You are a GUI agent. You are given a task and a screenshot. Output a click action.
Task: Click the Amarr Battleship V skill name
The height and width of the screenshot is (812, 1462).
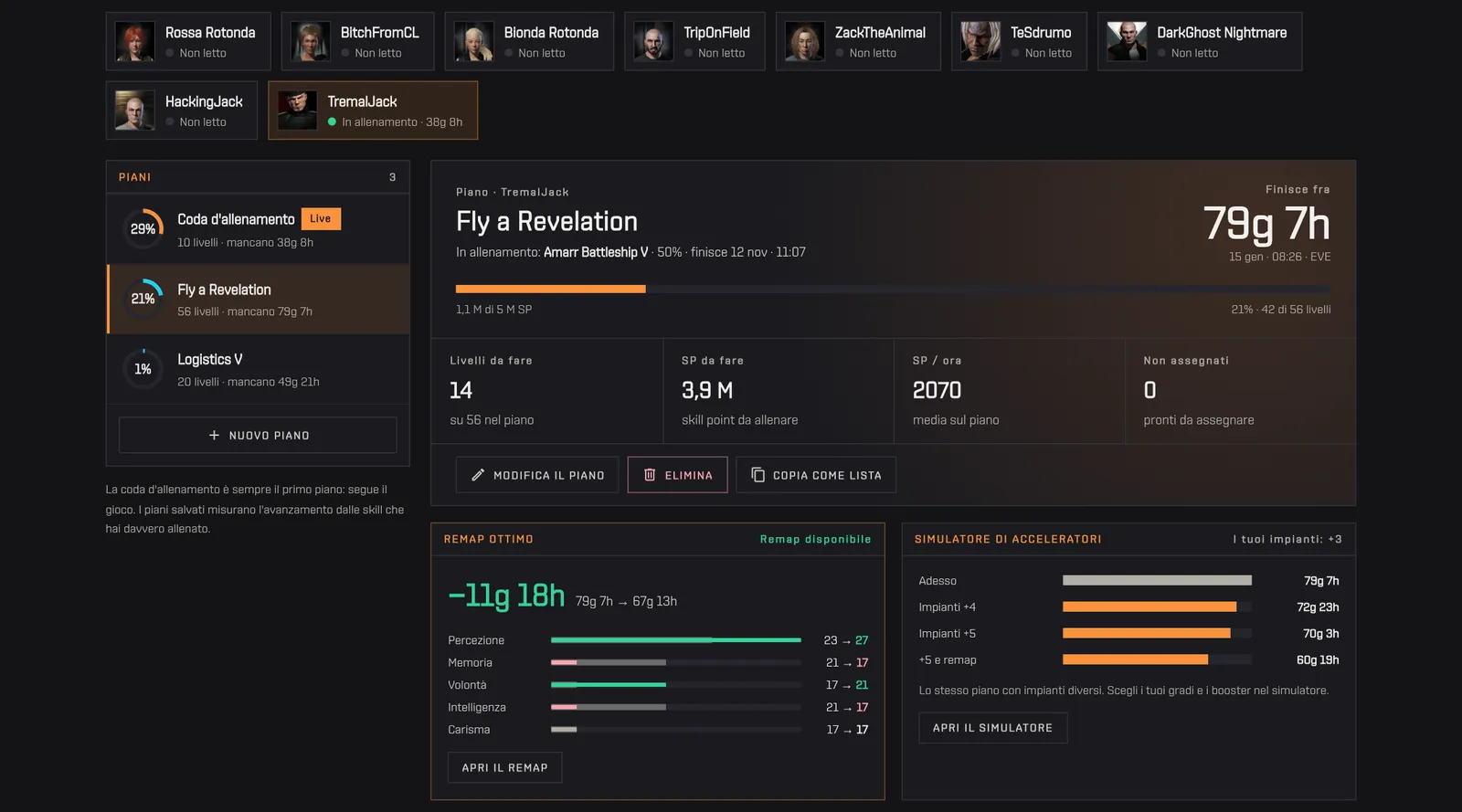pyautogui.click(x=596, y=252)
